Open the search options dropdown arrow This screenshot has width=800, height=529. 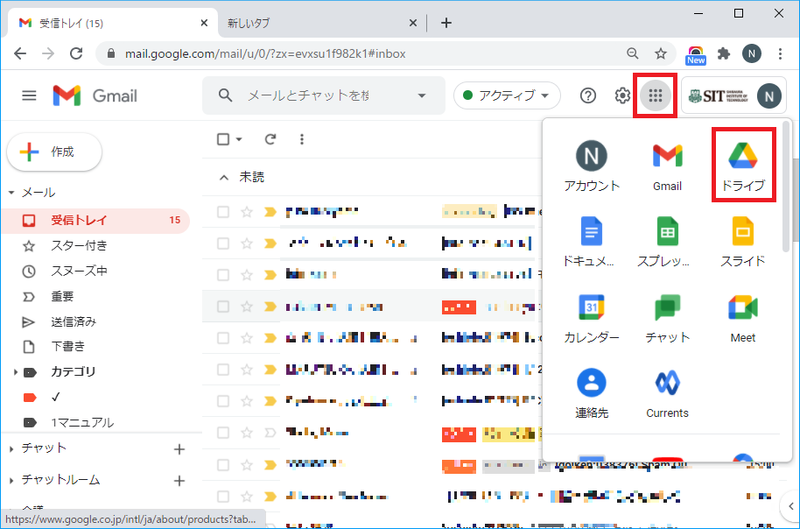tap(421, 95)
